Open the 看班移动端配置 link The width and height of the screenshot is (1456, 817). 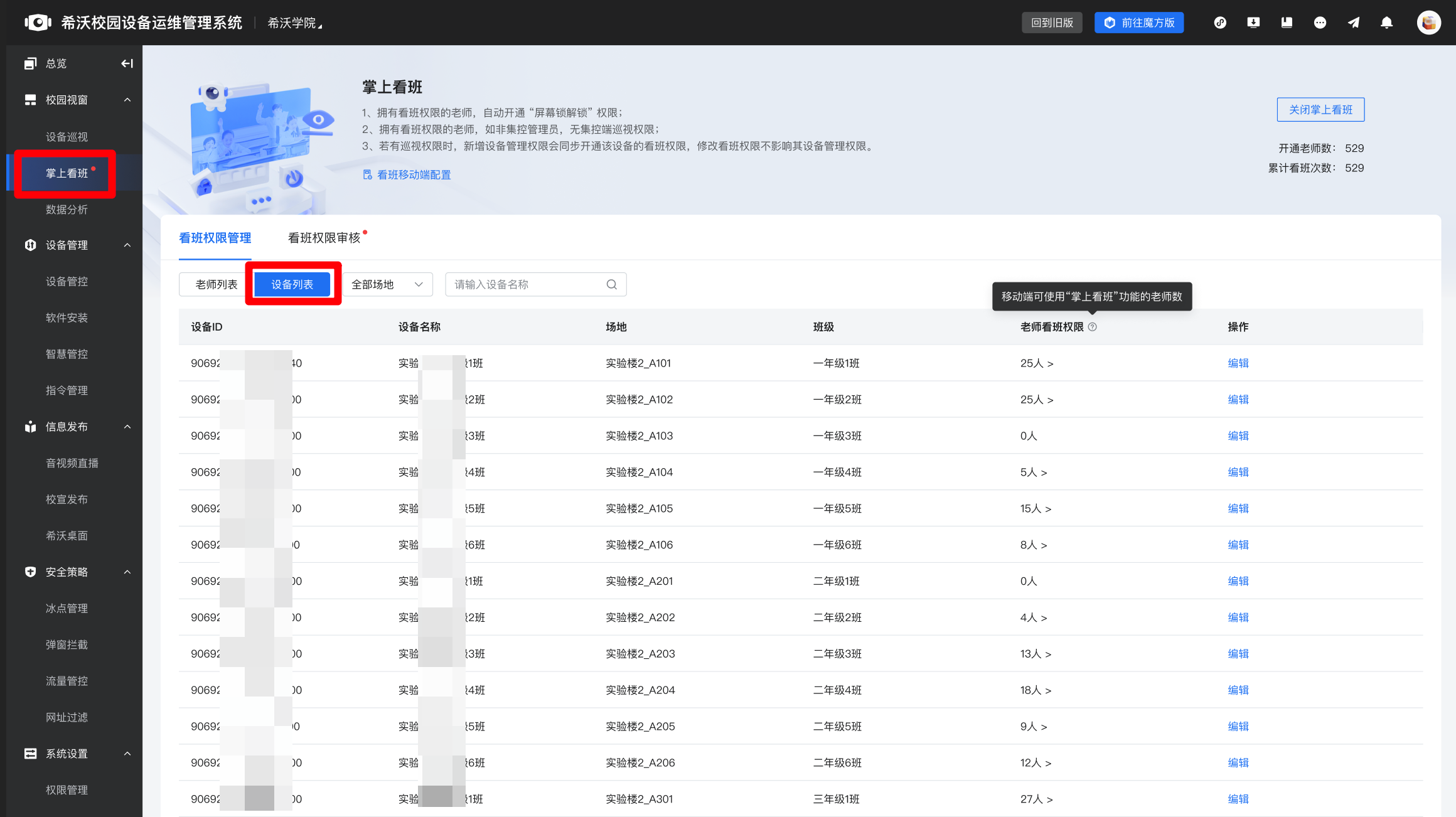tap(414, 174)
